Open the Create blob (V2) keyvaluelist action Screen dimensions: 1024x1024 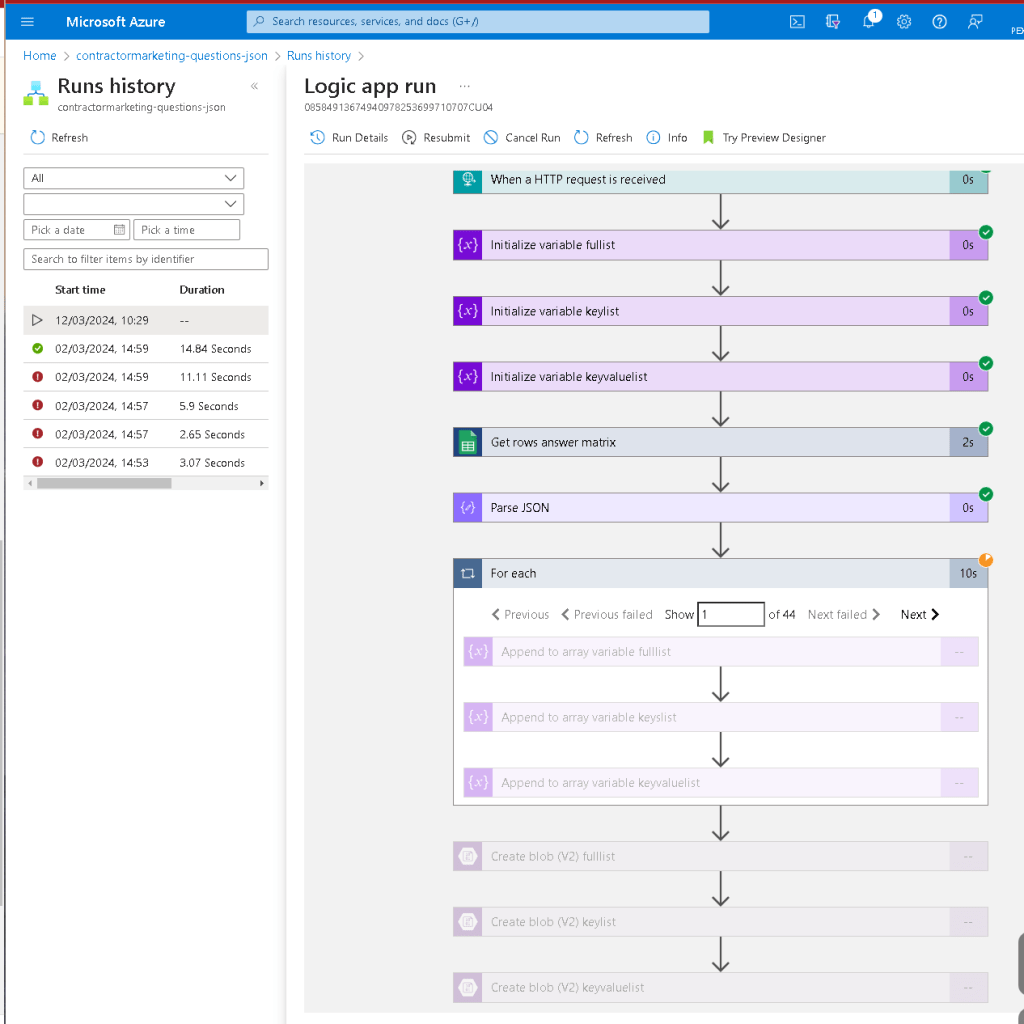(x=720, y=988)
